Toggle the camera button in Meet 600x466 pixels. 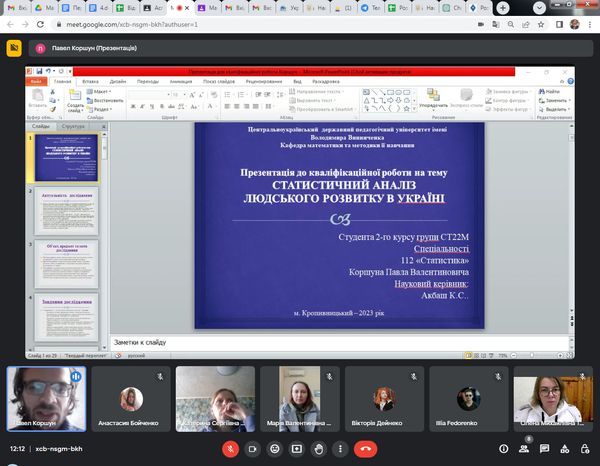click(x=252, y=449)
